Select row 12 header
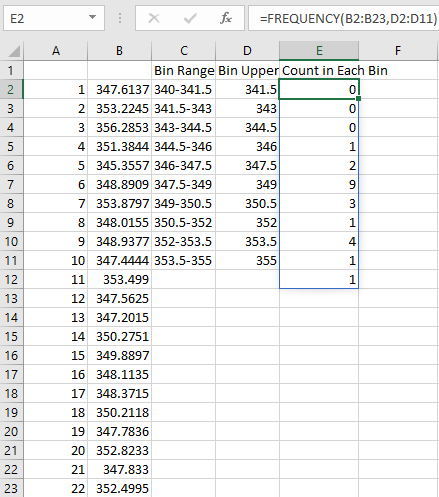Screen dimensions: 439x497 (11, 279)
